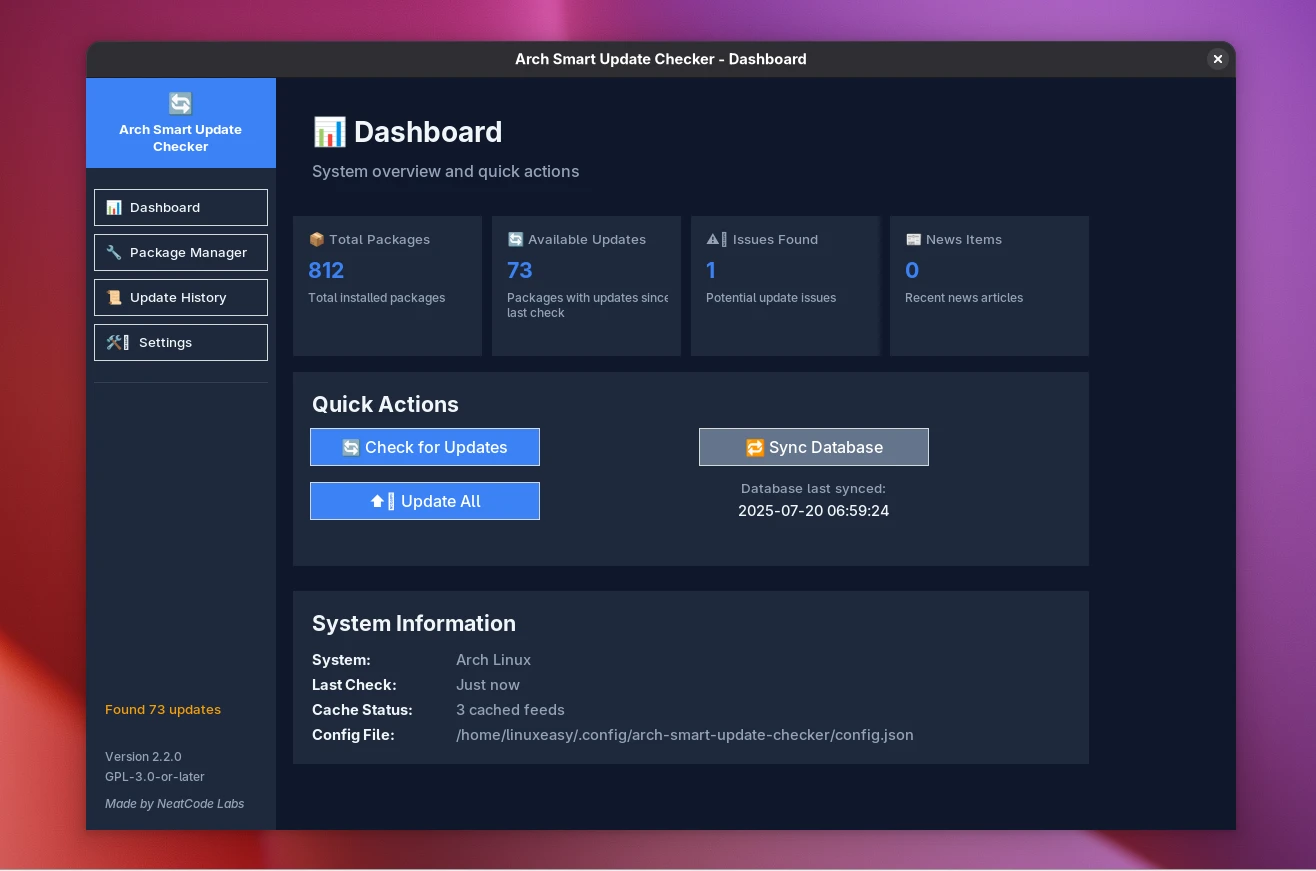
Task: Click the Found 73 updates status text
Action: coord(163,709)
